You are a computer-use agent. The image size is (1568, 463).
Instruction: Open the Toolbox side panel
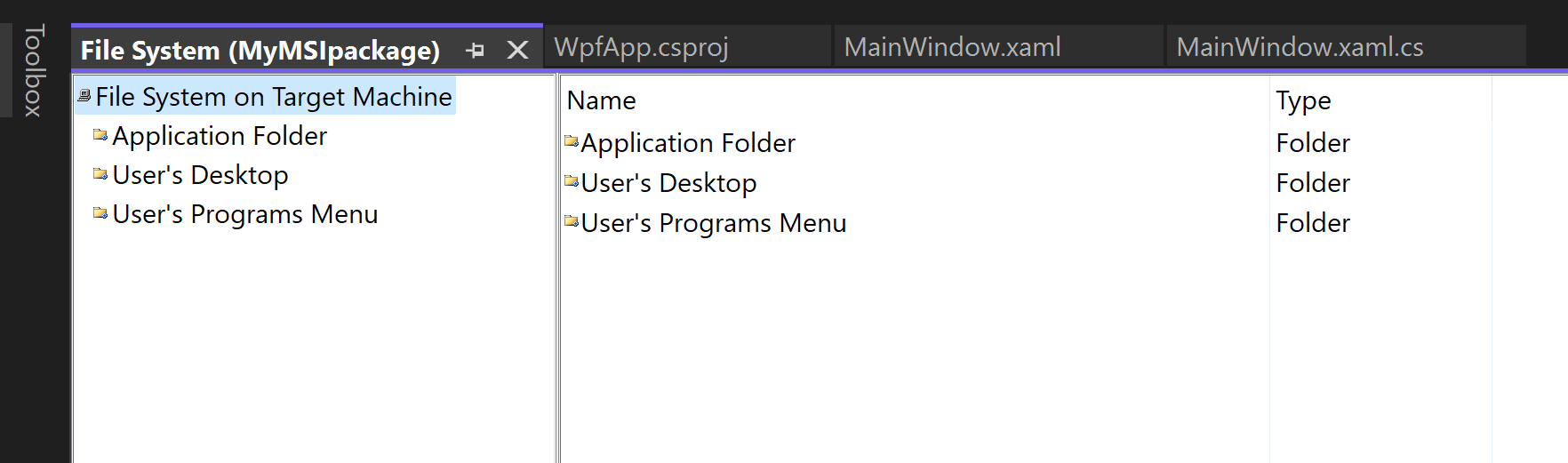pos(34,70)
